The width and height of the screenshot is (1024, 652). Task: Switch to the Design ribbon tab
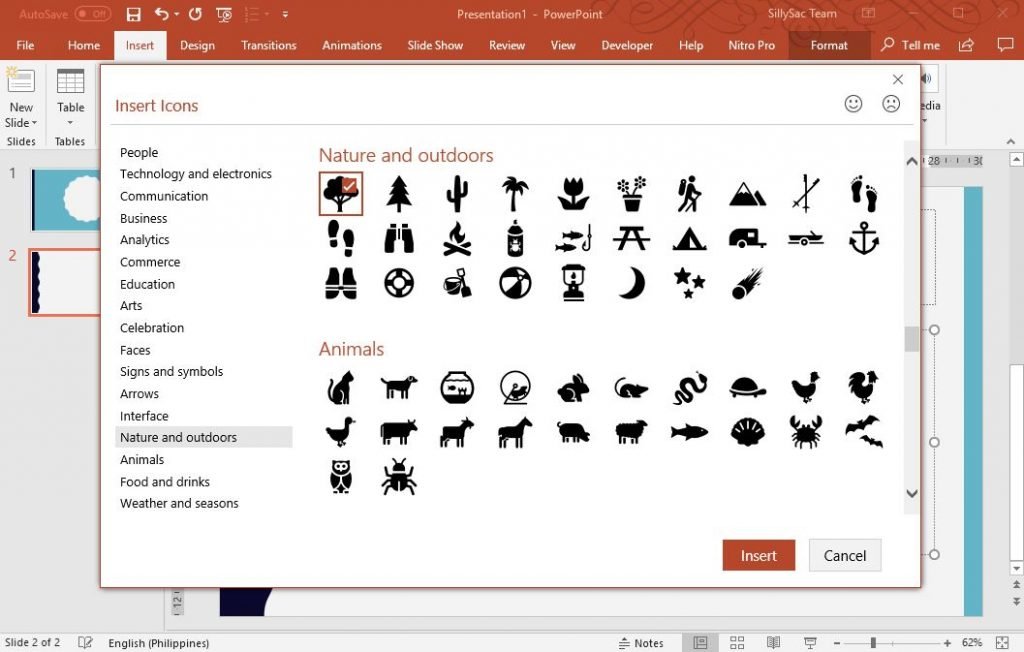197,45
